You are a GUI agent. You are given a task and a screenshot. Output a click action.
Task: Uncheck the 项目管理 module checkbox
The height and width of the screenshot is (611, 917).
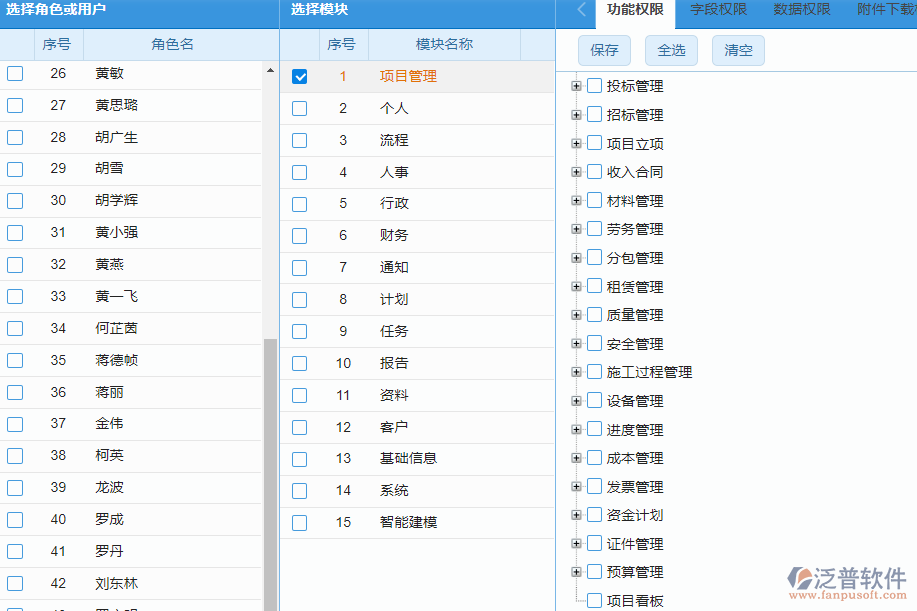coord(299,76)
